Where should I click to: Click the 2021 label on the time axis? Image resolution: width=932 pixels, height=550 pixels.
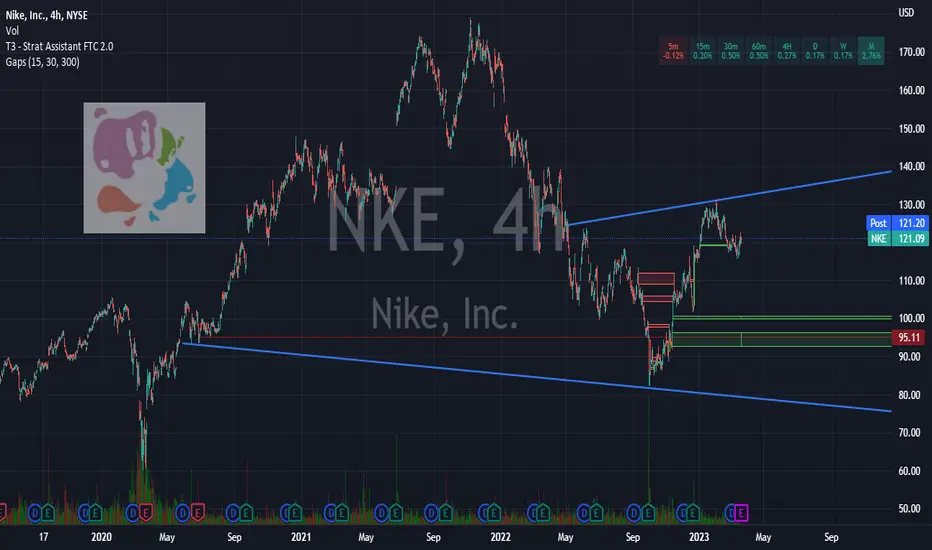[301, 537]
